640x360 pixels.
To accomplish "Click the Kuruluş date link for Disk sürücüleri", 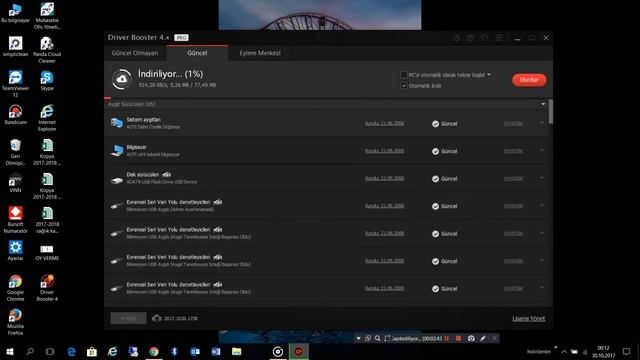I will [384, 178].
